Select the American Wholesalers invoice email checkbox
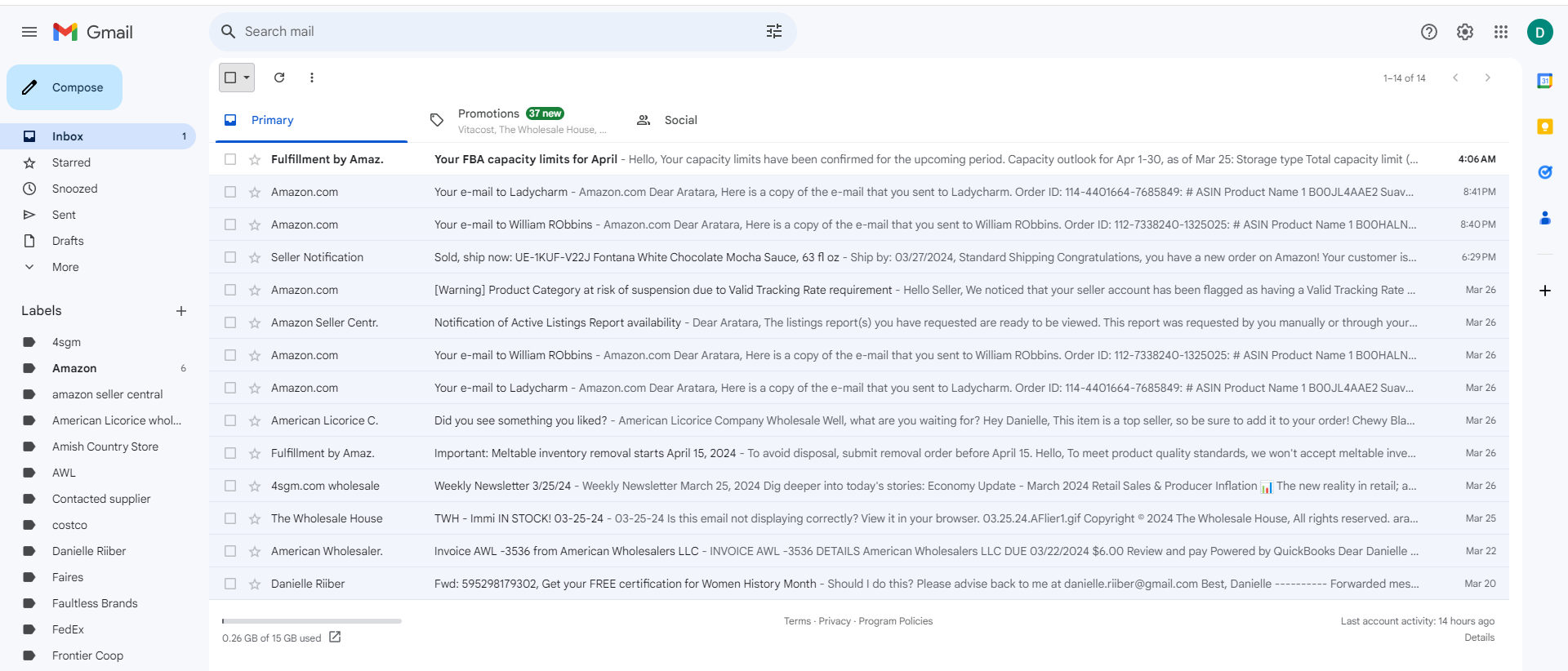The height and width of the screenshot is (671, 1568). [230, 551]
